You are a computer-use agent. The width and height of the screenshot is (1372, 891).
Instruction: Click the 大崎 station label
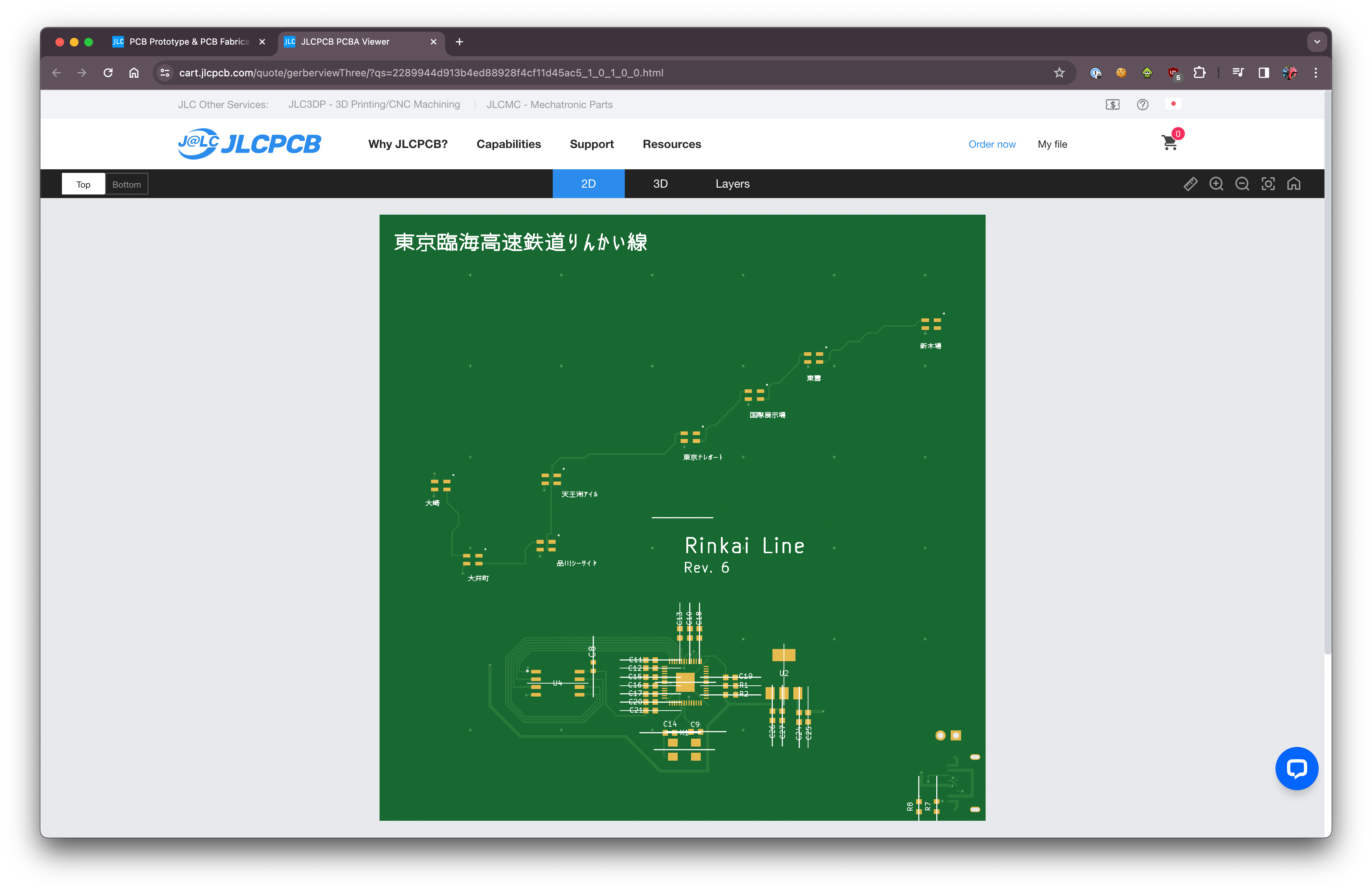[x=432, y=503]
